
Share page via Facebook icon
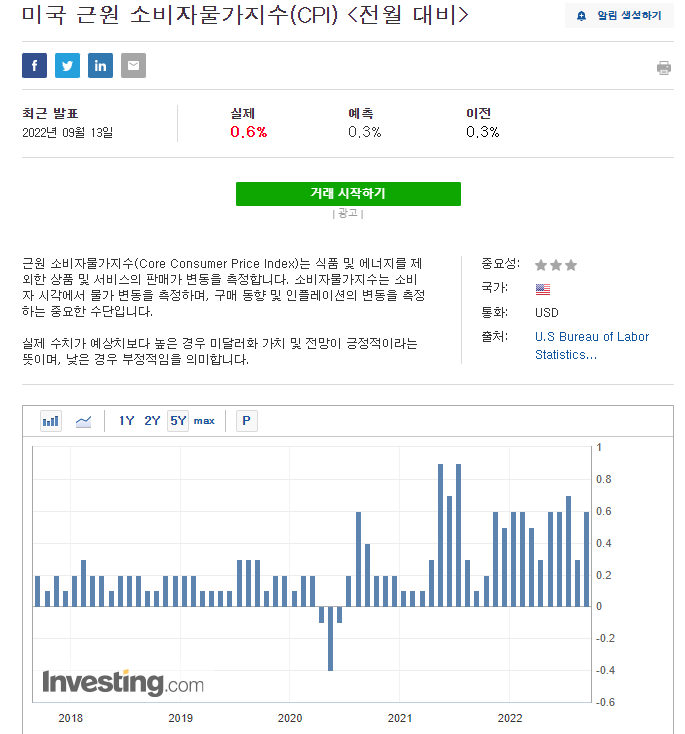pos(34,66)
